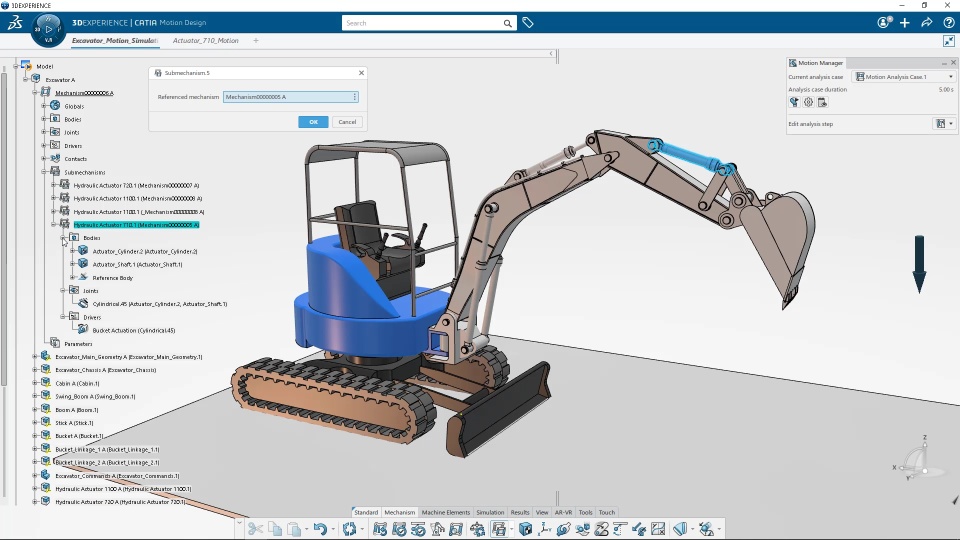This screenshot has width=960, height=540.
Task: Open the Machine Elements toolbar tab
Action: [446, 512]
